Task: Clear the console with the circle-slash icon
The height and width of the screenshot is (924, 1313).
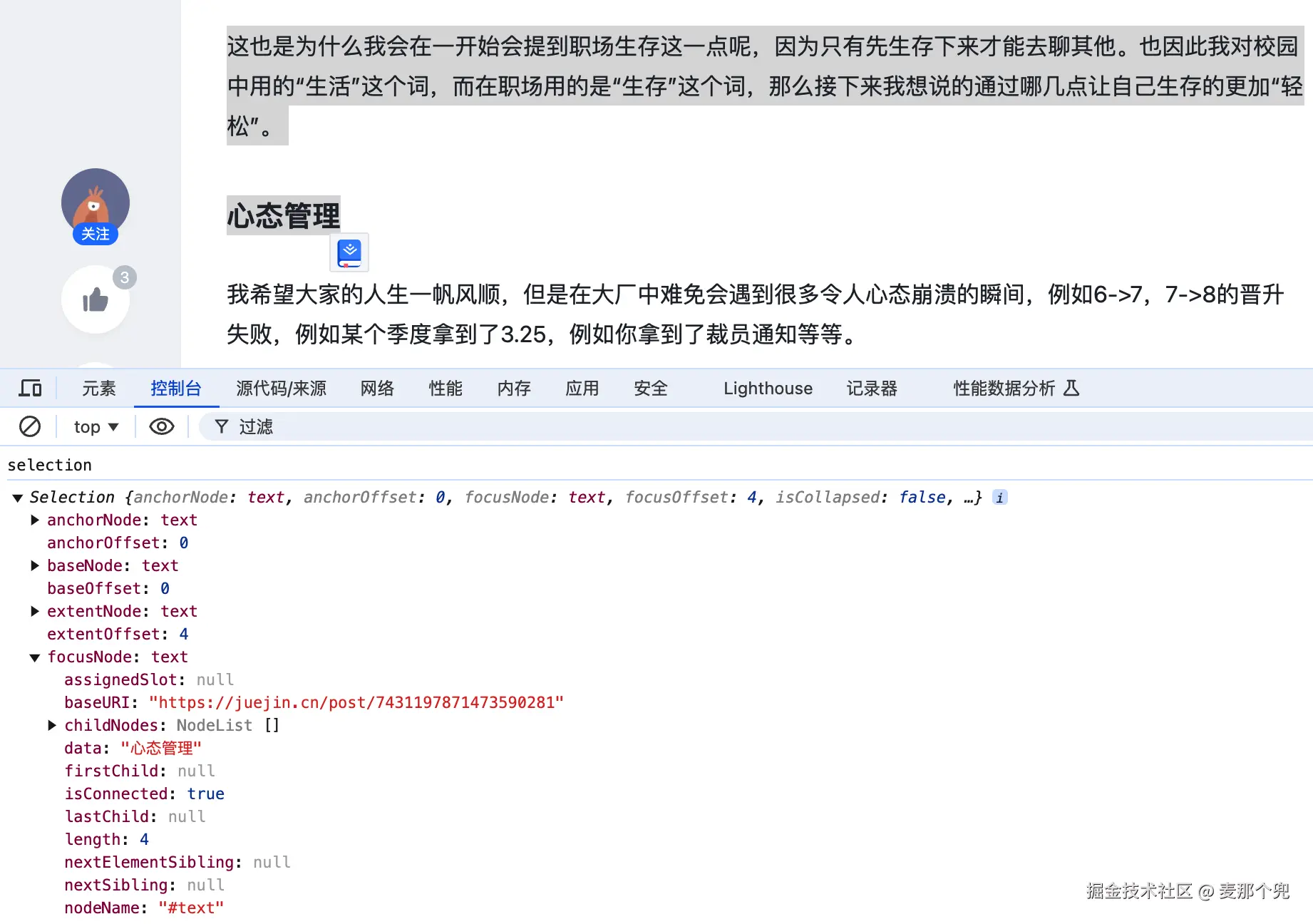Action: tap(29, 426)
